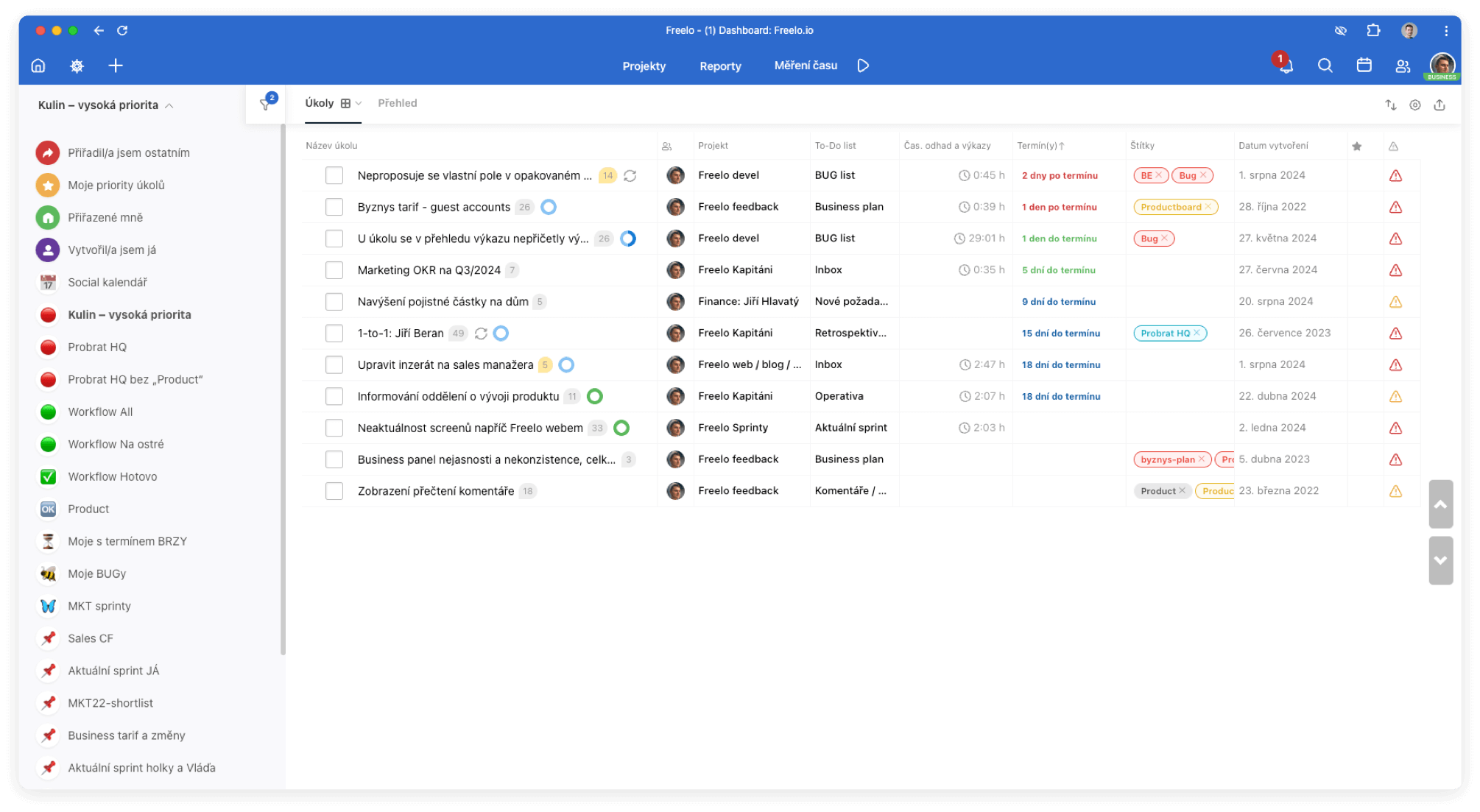Open Přiřadil/a jsem ostatním filter
1480x812 pixels.
(x=129, y=153)
